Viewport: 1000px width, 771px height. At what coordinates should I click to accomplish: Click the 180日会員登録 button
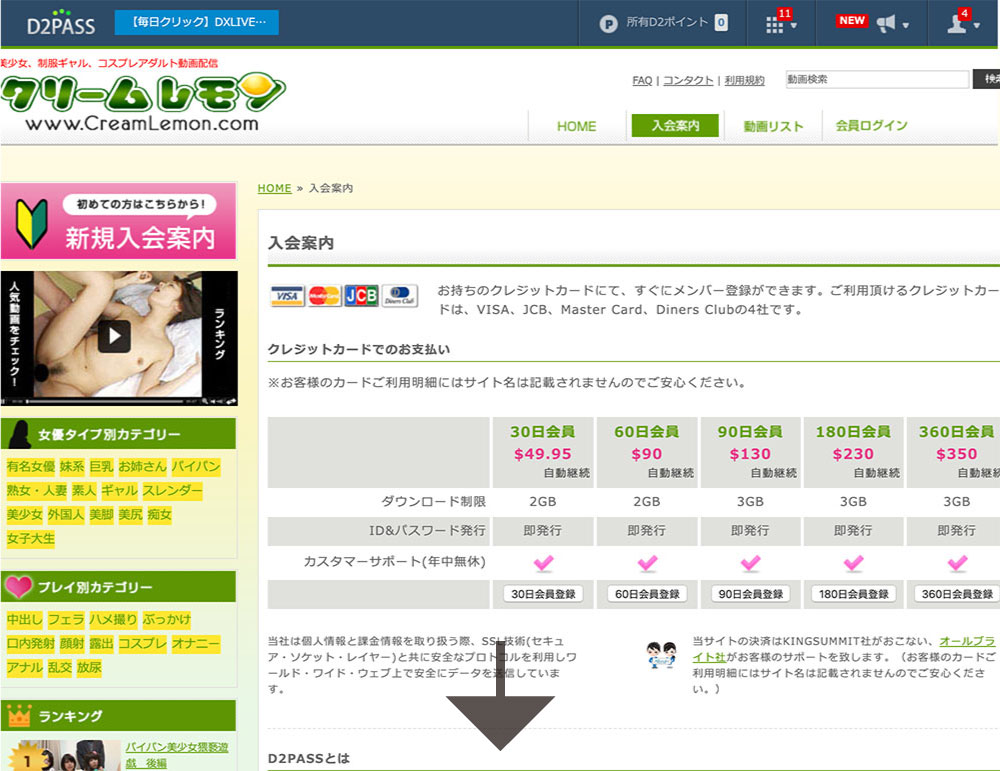(x=853, y=594)
